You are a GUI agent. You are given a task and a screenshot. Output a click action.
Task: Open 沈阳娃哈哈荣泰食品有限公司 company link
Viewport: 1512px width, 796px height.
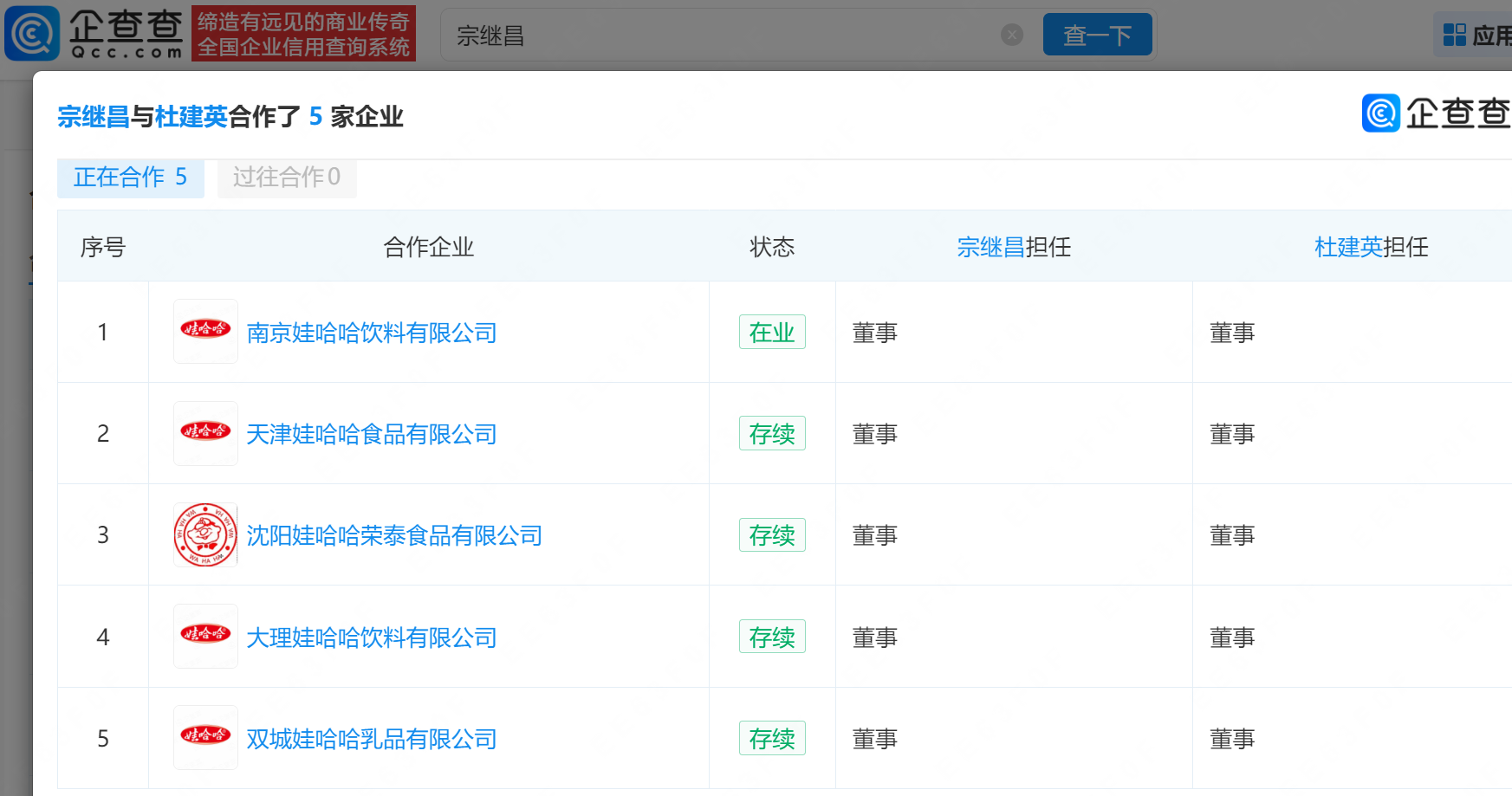tap(394, 535)
